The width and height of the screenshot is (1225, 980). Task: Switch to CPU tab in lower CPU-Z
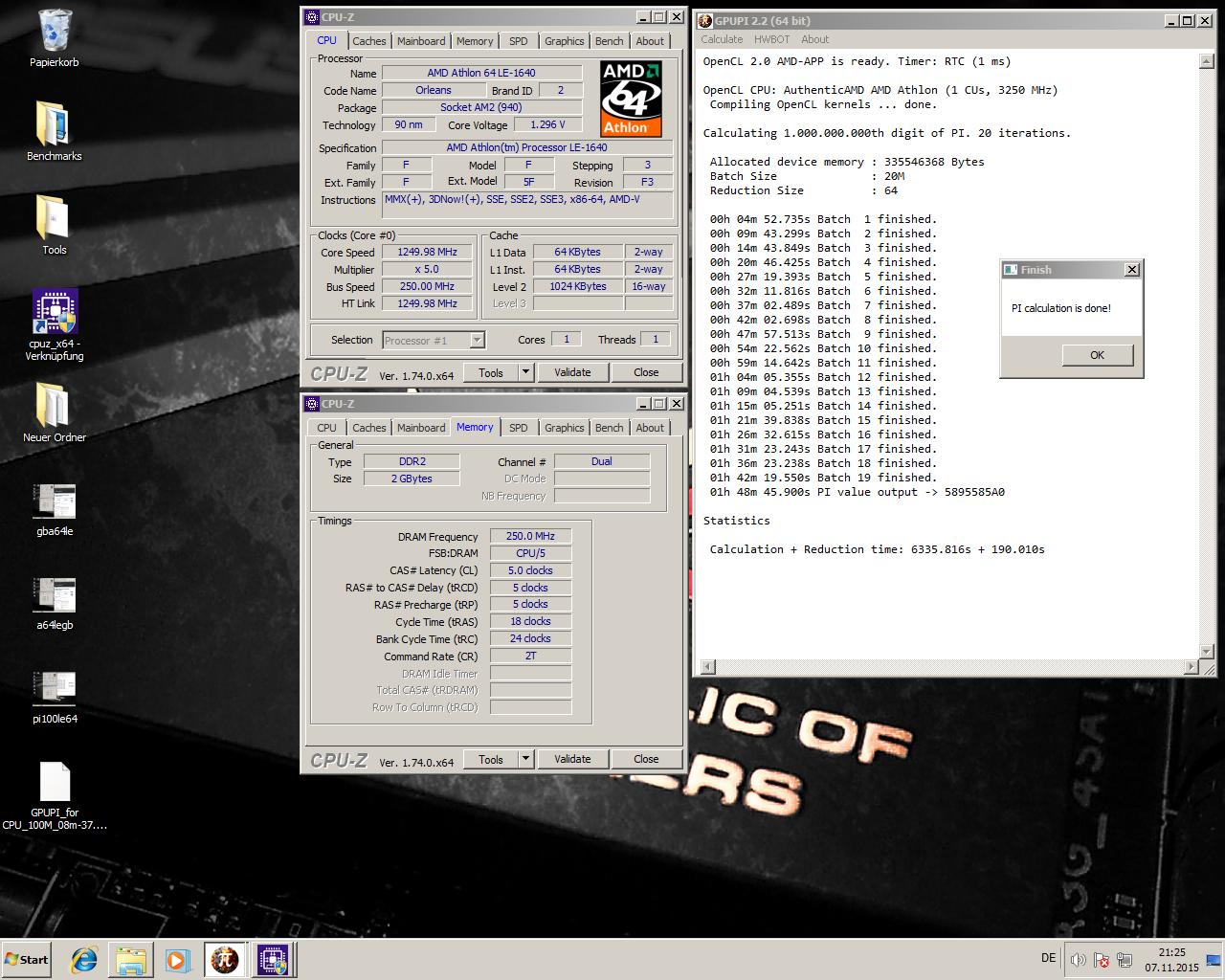(326, 428)
